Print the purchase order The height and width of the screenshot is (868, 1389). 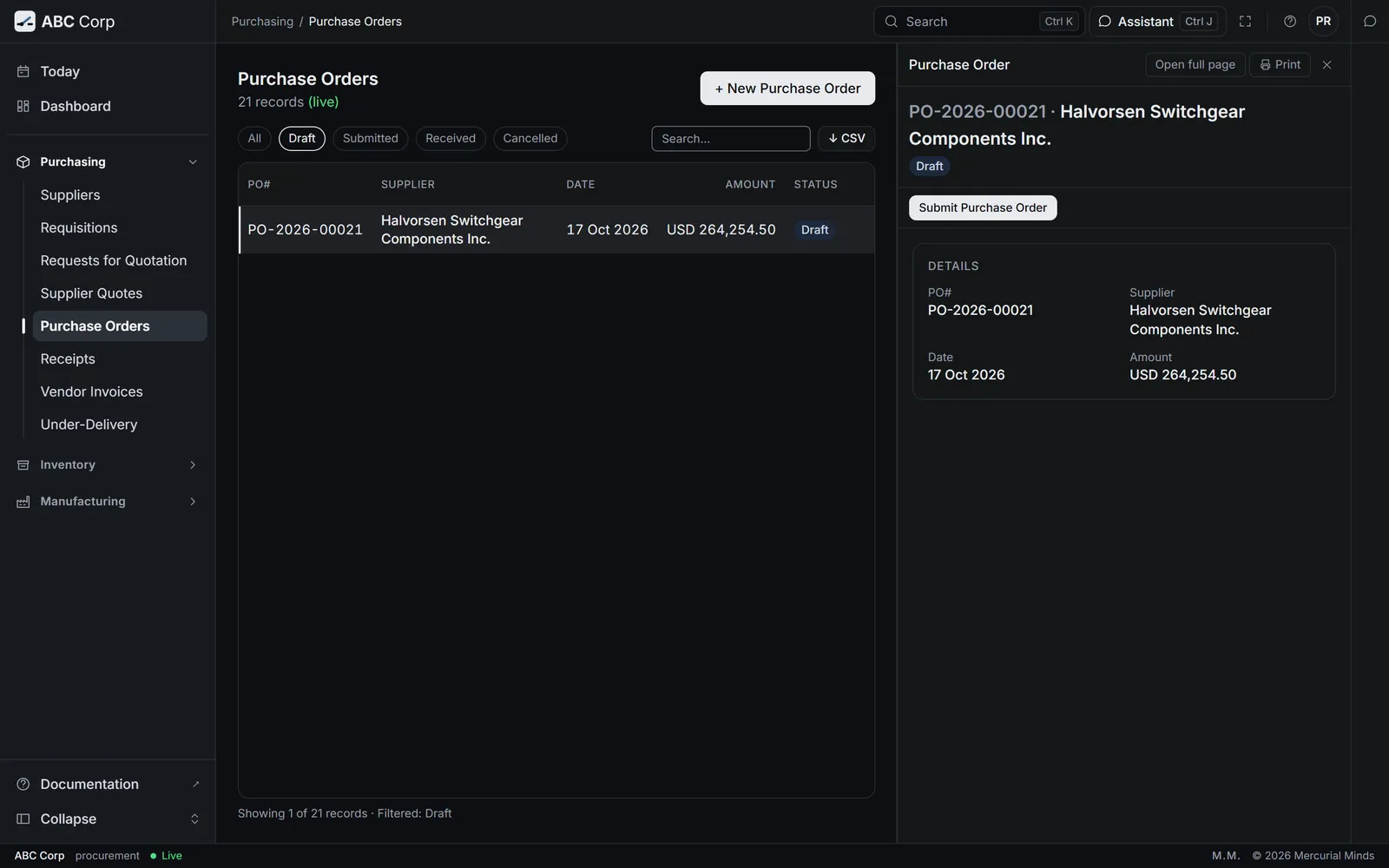click(x=1280, y=65)
